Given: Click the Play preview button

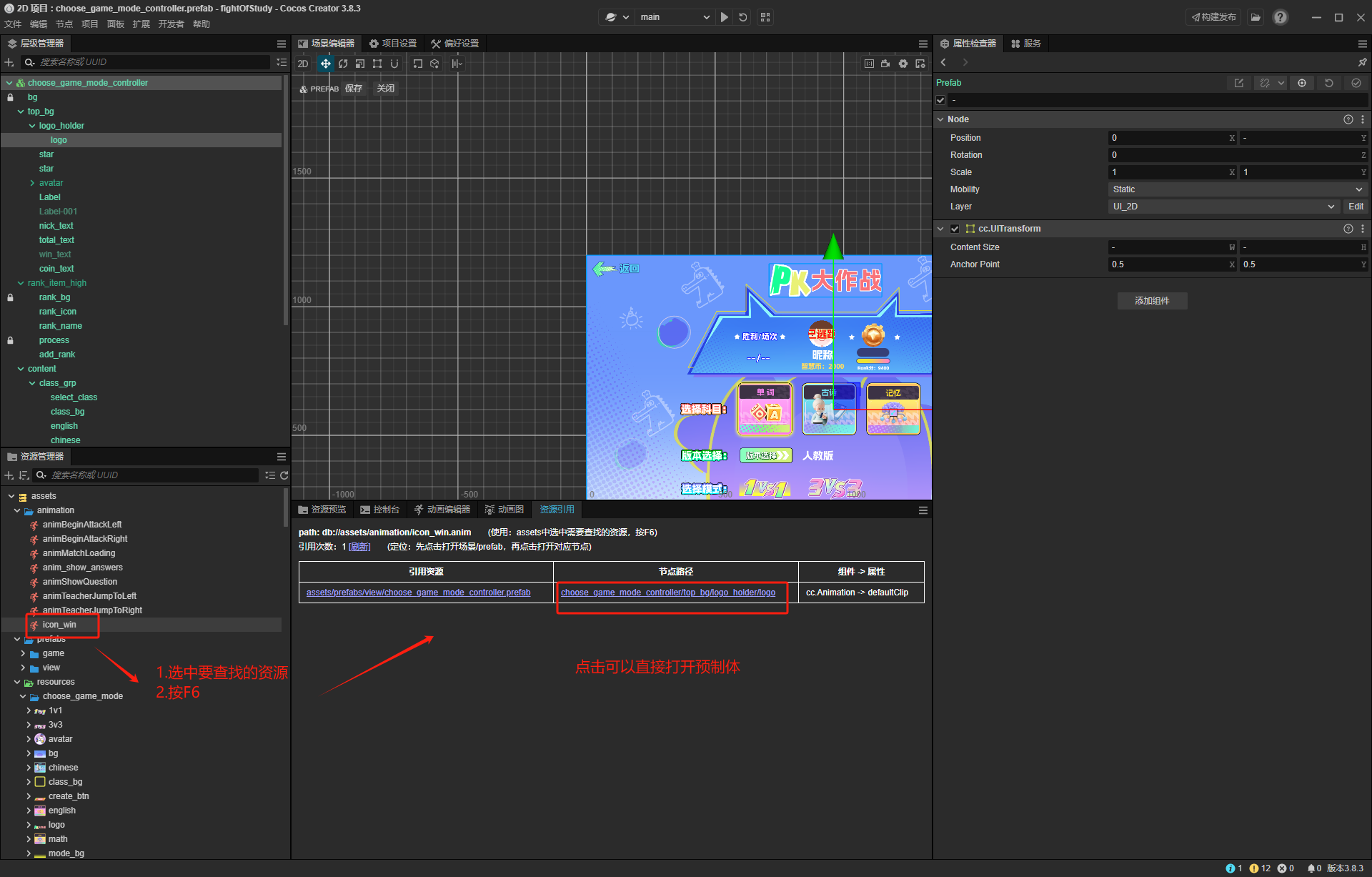Looking at the screenshot, I should [725, 17].
